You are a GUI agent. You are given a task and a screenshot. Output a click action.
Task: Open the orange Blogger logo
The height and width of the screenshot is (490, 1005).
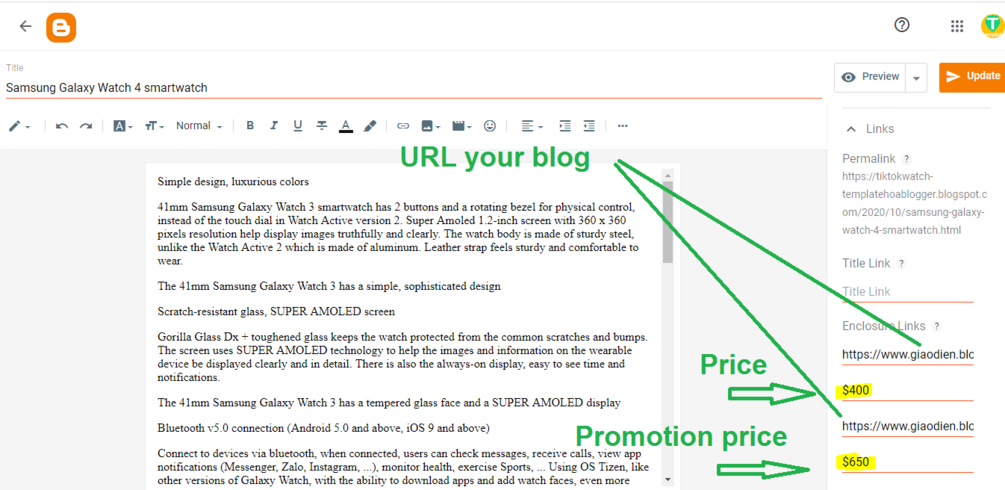(x=61, y=27)
